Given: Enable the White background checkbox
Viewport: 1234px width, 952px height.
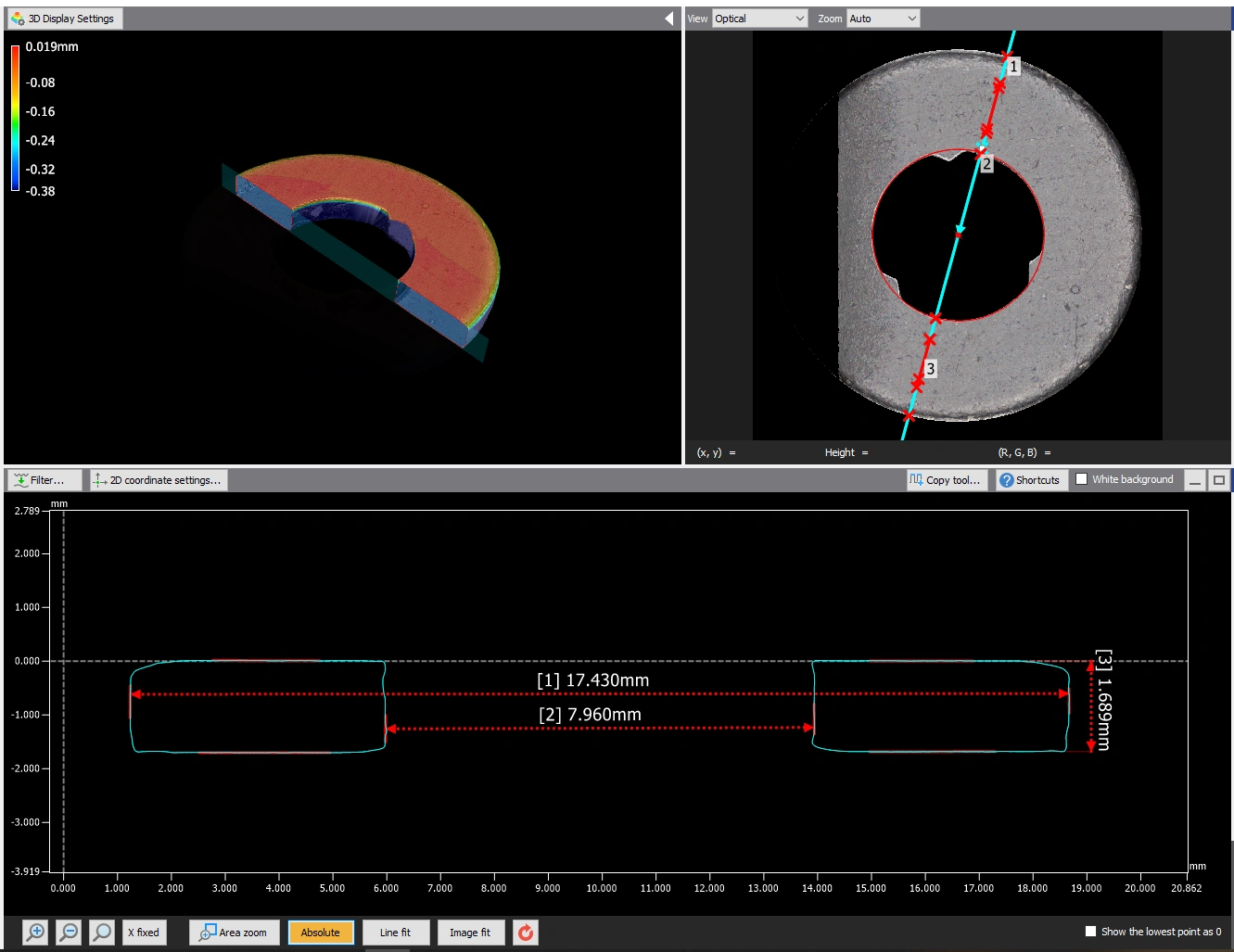Looking at the screenshot, I should (1081, 479).
